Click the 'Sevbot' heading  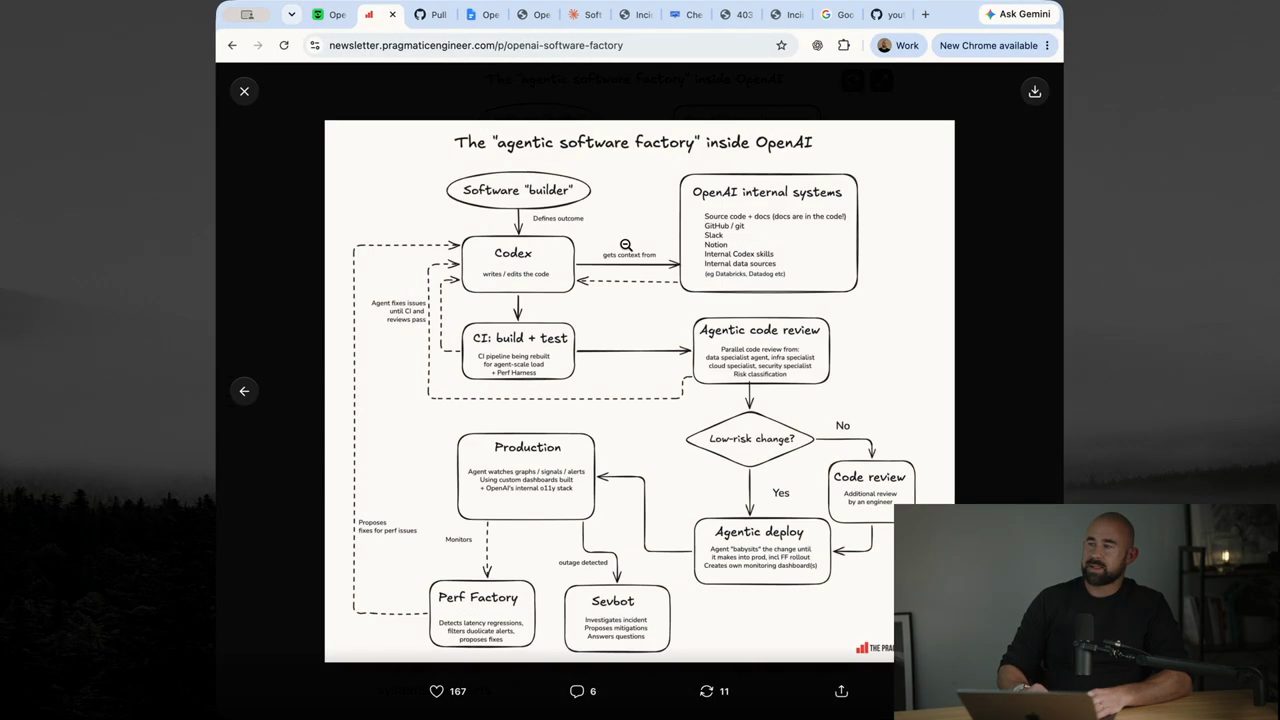click(613, 601)
